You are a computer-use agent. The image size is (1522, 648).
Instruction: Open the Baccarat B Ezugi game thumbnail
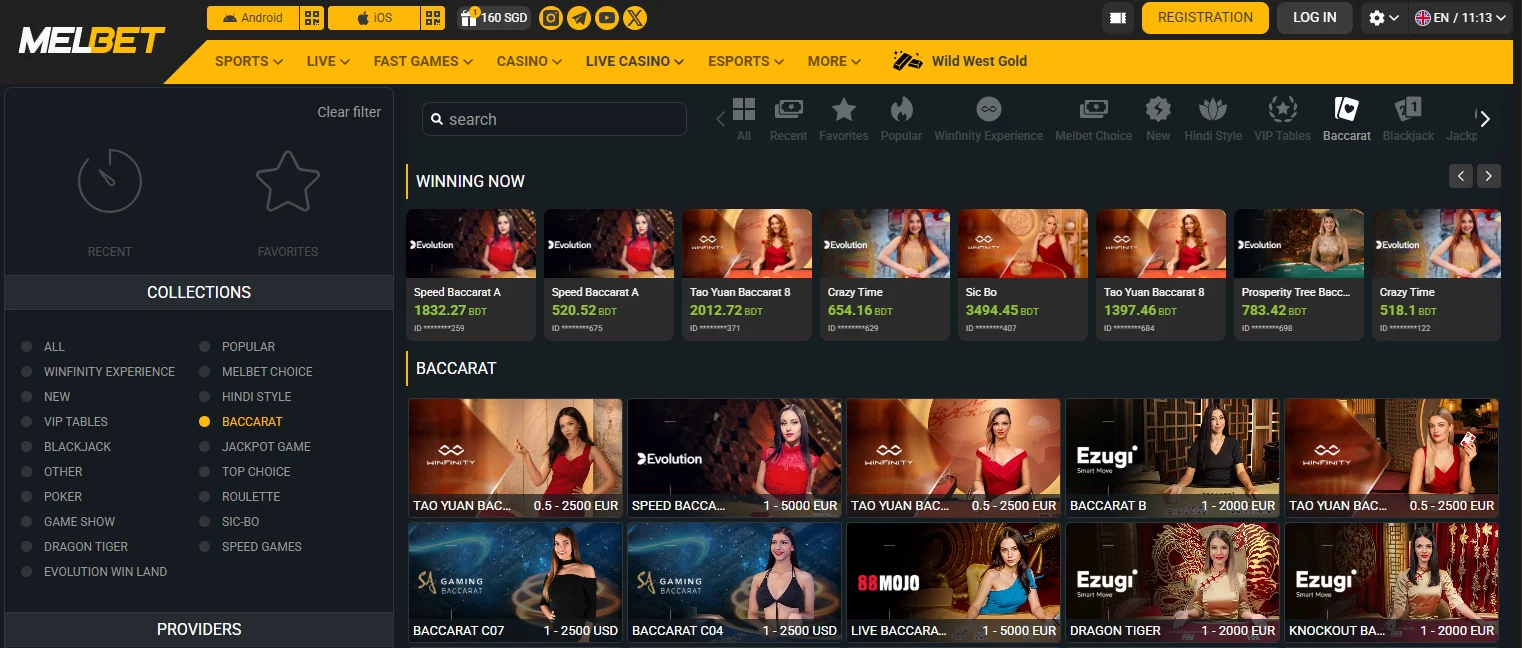click(x=1172, y=458)
